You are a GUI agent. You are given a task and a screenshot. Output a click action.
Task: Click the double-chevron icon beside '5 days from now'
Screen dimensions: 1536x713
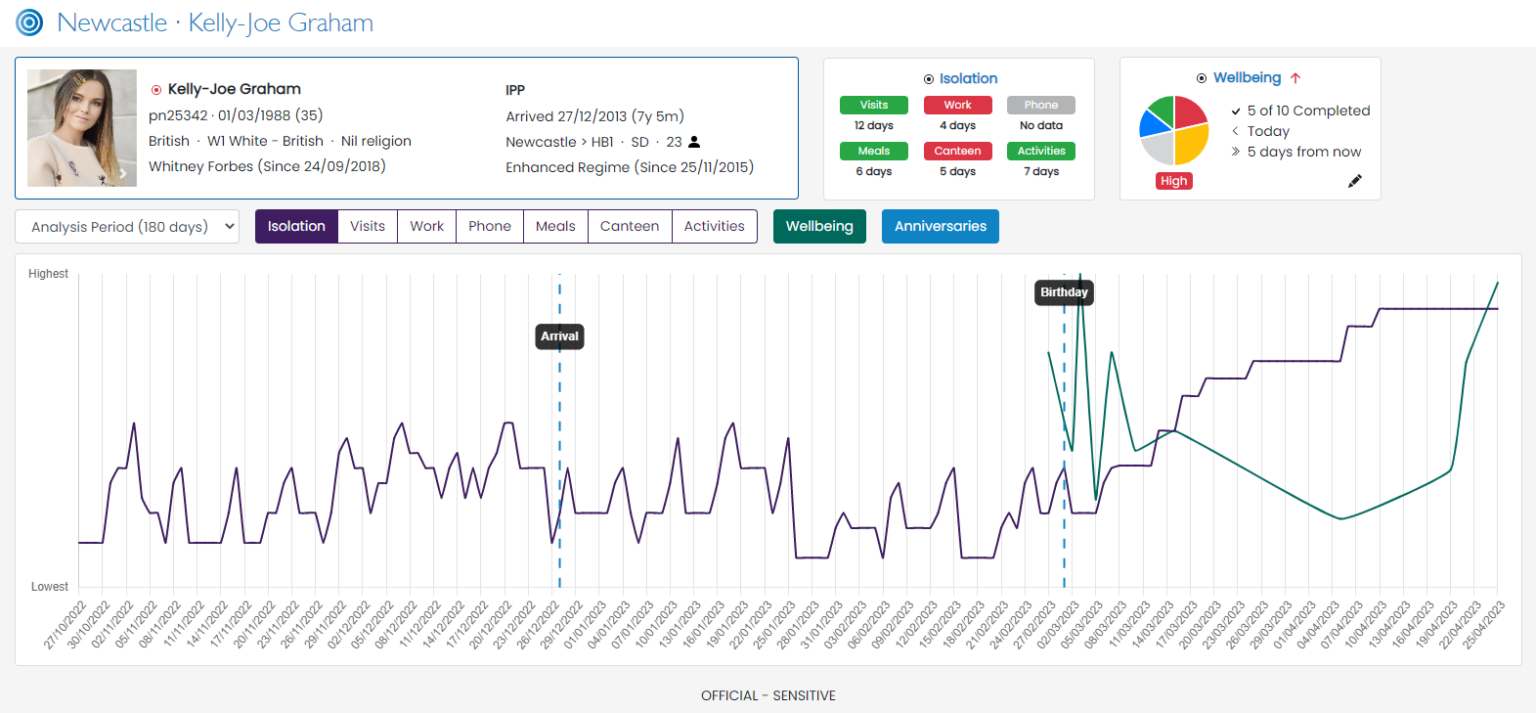click(1236, 152)
